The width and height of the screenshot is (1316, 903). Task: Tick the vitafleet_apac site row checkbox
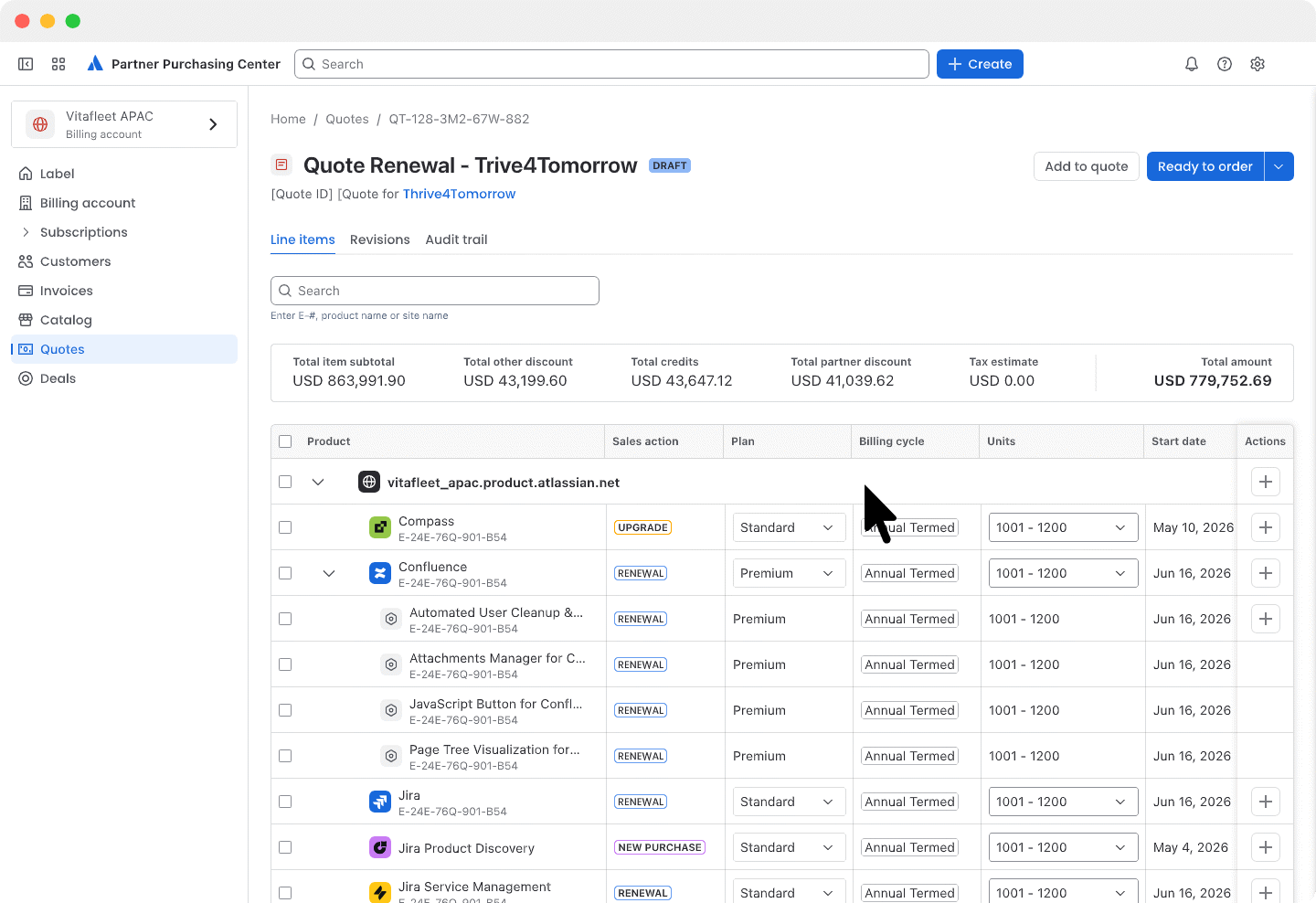tap(285, 482)
